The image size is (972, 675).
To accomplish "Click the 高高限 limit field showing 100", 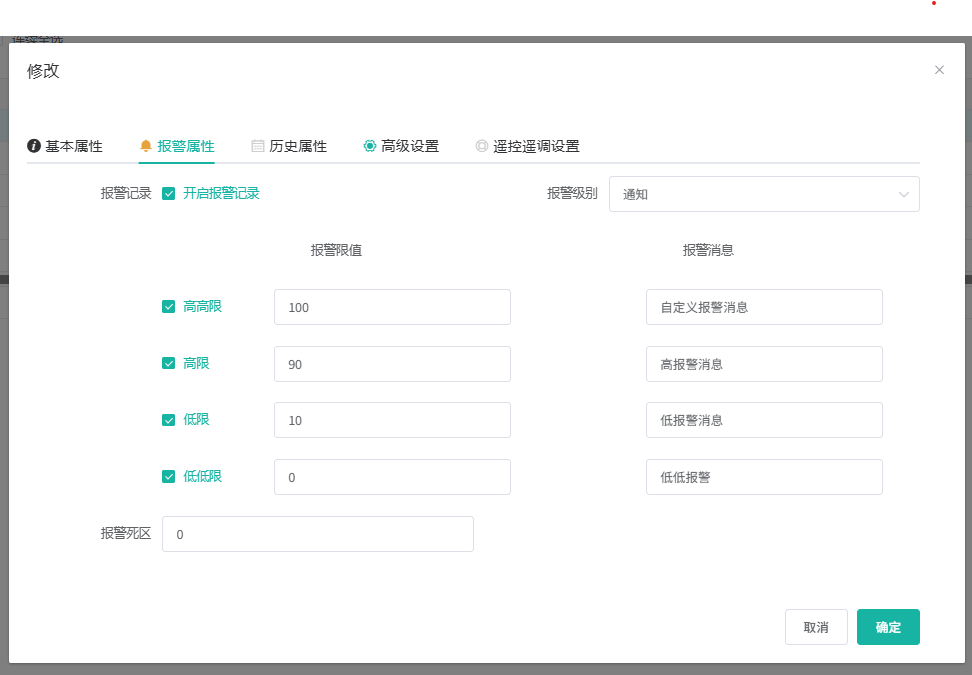I will tap(392, 307).
